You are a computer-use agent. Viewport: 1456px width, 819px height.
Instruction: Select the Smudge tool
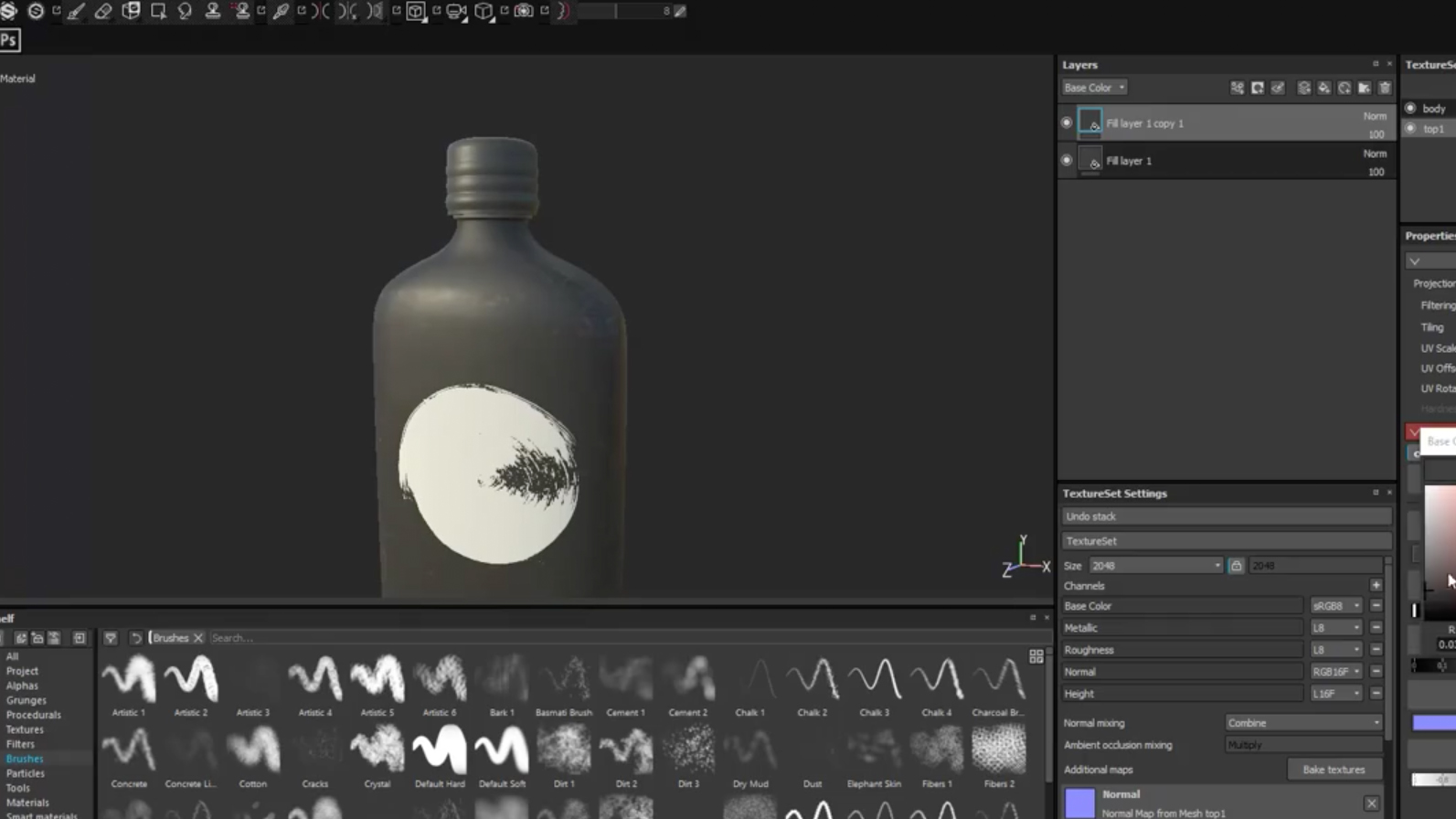(x=186, y=11)
